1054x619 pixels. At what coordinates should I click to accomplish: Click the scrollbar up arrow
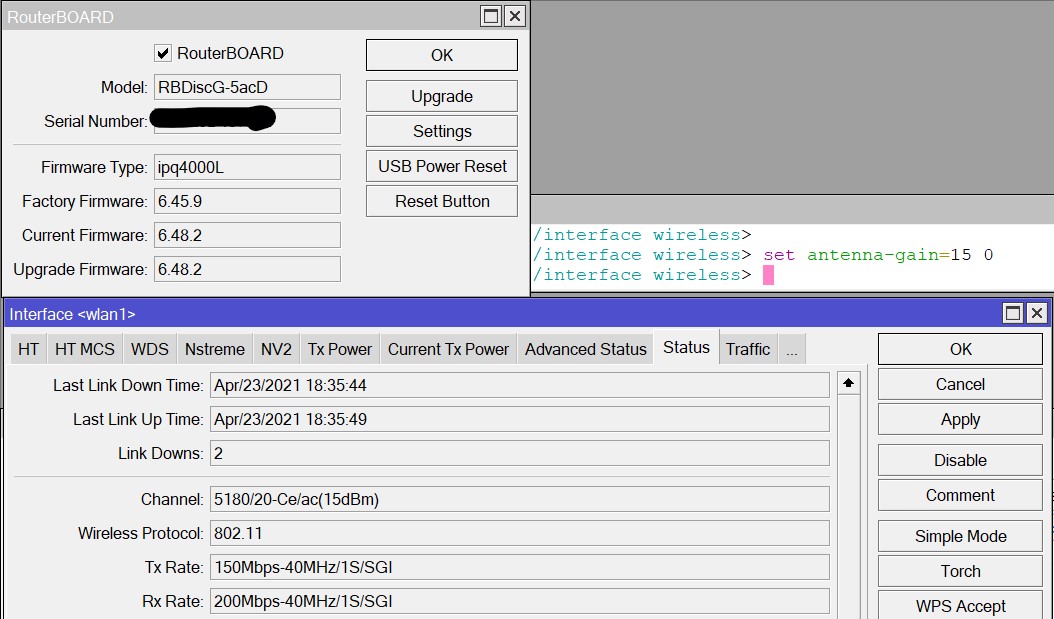coord(848,383)
